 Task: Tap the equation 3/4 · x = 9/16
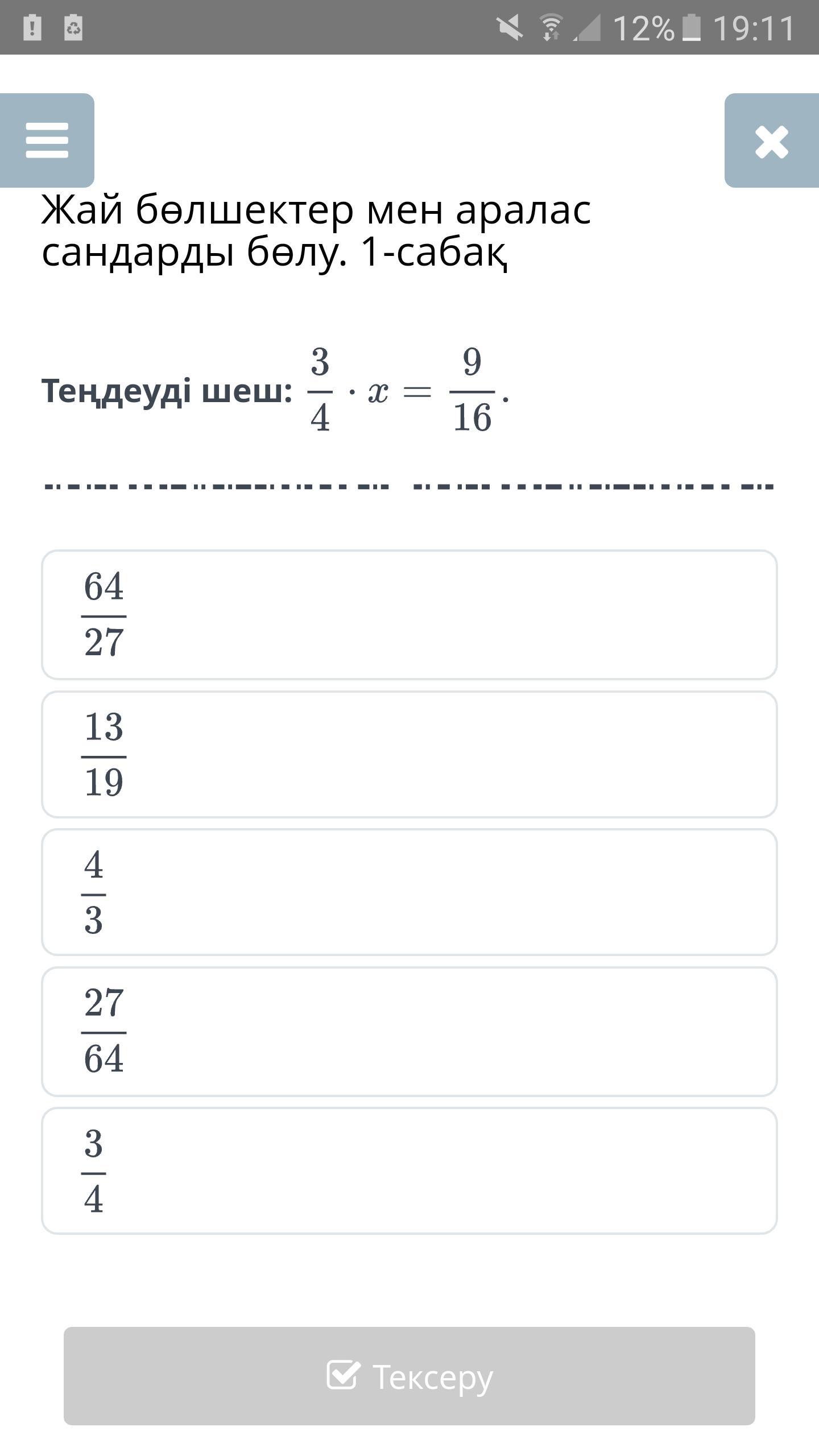[x=407, y=391]
